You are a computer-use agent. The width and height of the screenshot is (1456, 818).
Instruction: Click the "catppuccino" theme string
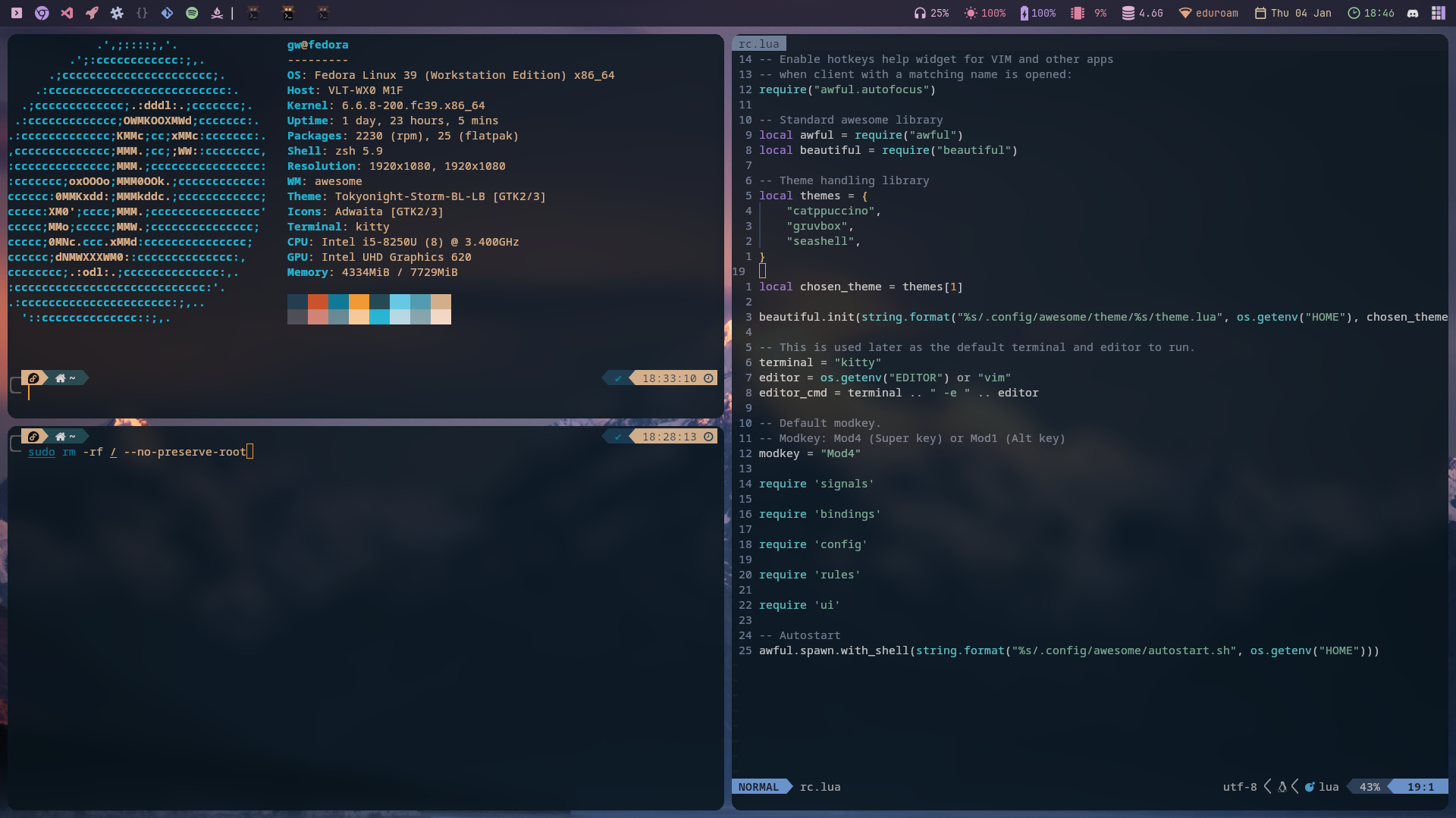point(831,211)
